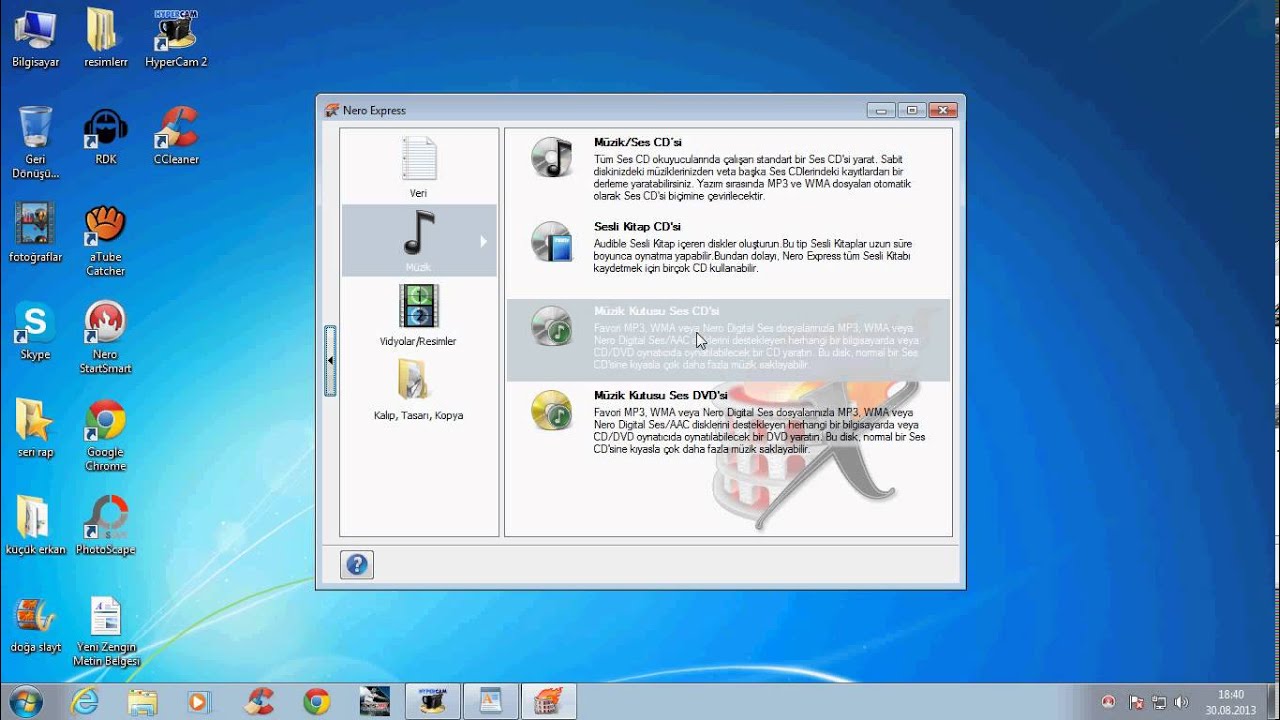Open the clock in the system tray
This screenshot has width=1280, height=720.
click(1229, 701)
